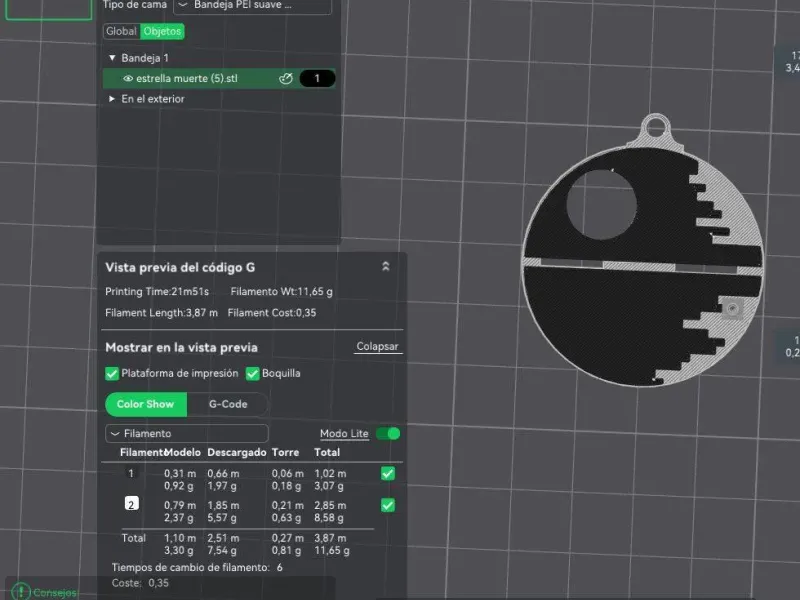Uncheck Plataforma de impresión checkbox
The height and width of the screenshot is (600, 800).
(x=112, y=373)
